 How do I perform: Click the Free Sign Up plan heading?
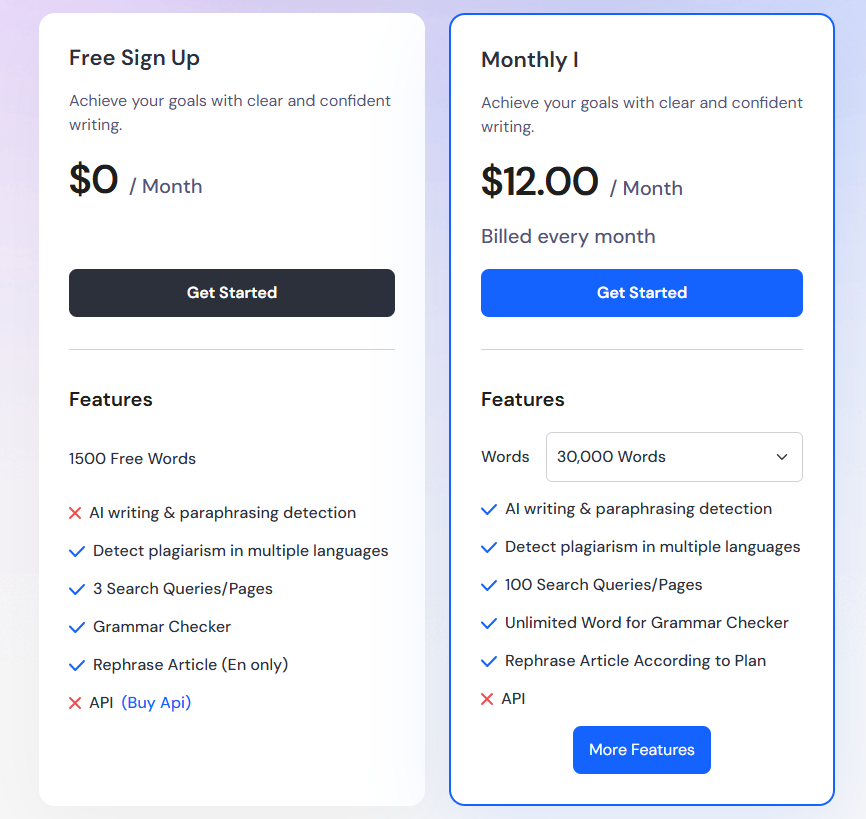coord(134,58)
